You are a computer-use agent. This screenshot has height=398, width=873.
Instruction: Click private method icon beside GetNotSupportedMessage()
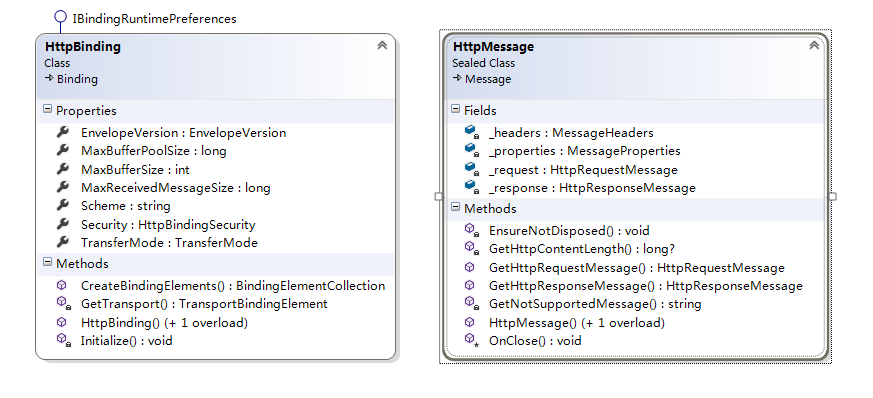click(472, 303)
